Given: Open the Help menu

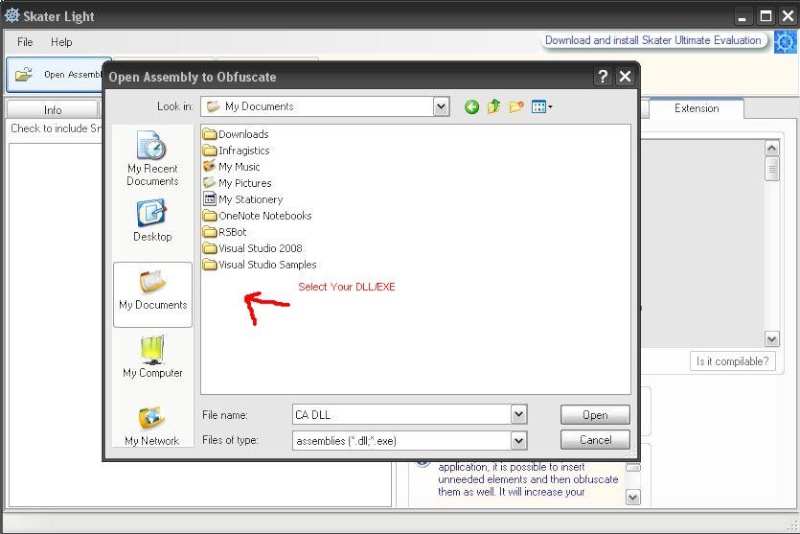Looking at the screenshot, I should tap(61, 42).
